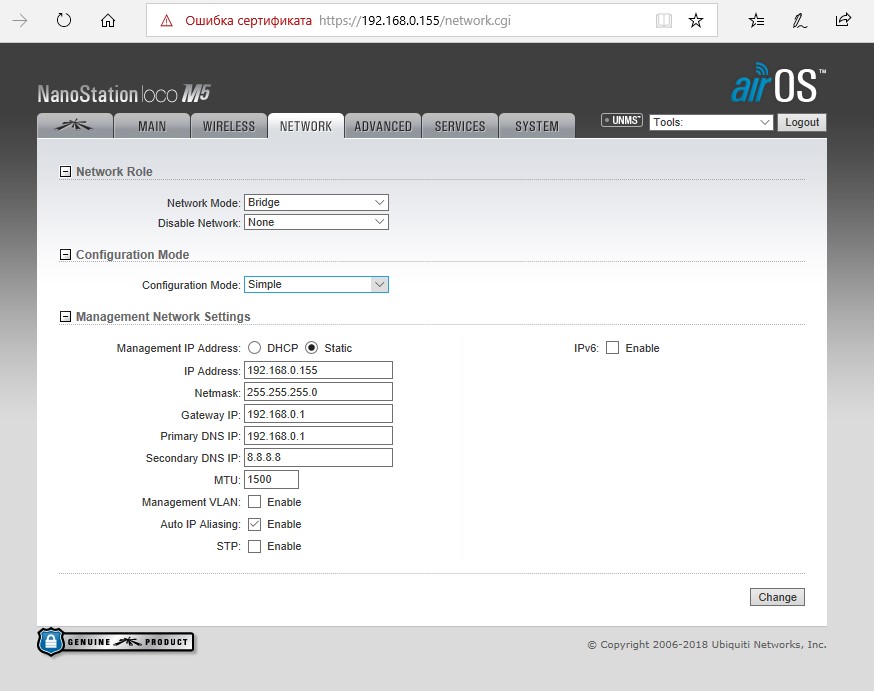The image size is (874, 691).
Task: Select DHCP for Management IP Address
Action: (254, 348)
